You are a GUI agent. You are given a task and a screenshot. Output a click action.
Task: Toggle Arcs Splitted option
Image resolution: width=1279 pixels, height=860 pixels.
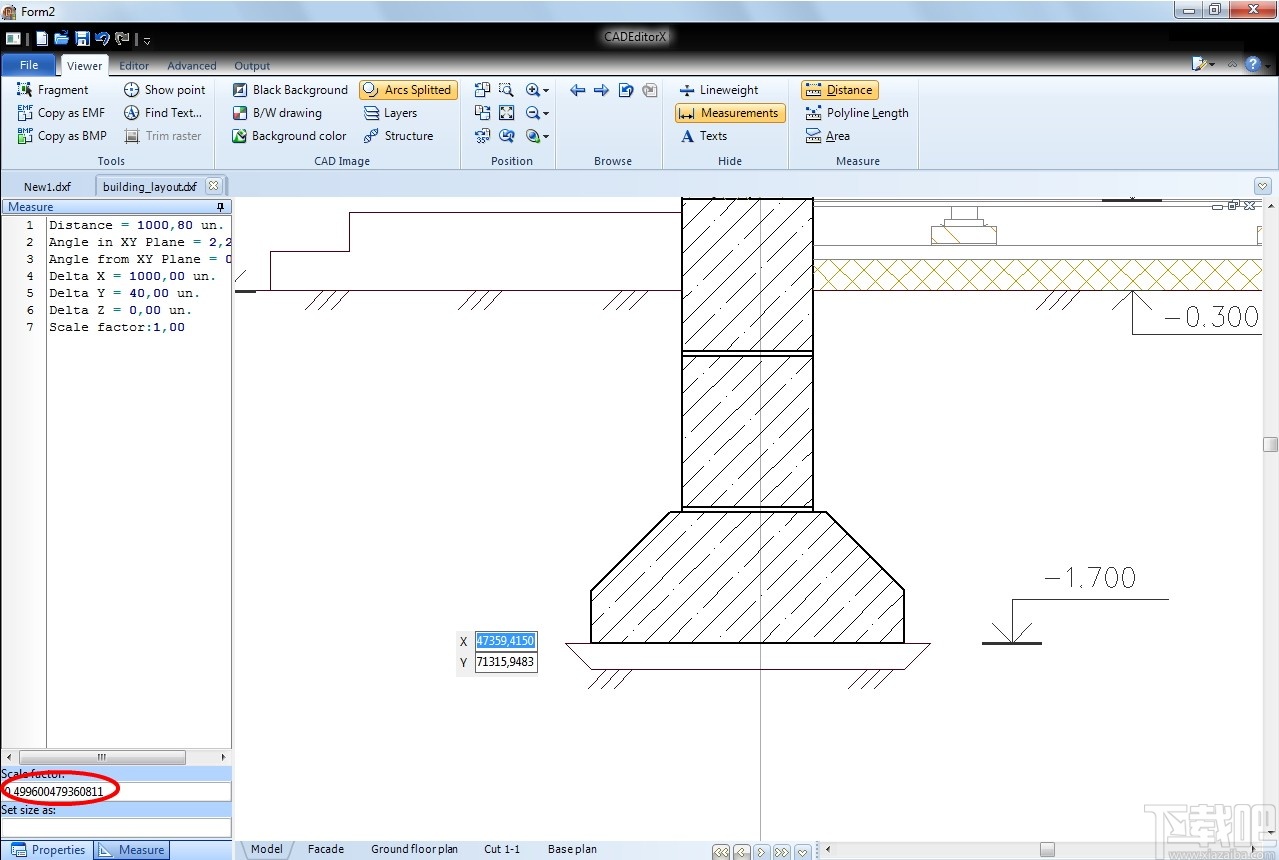point(408,90)
